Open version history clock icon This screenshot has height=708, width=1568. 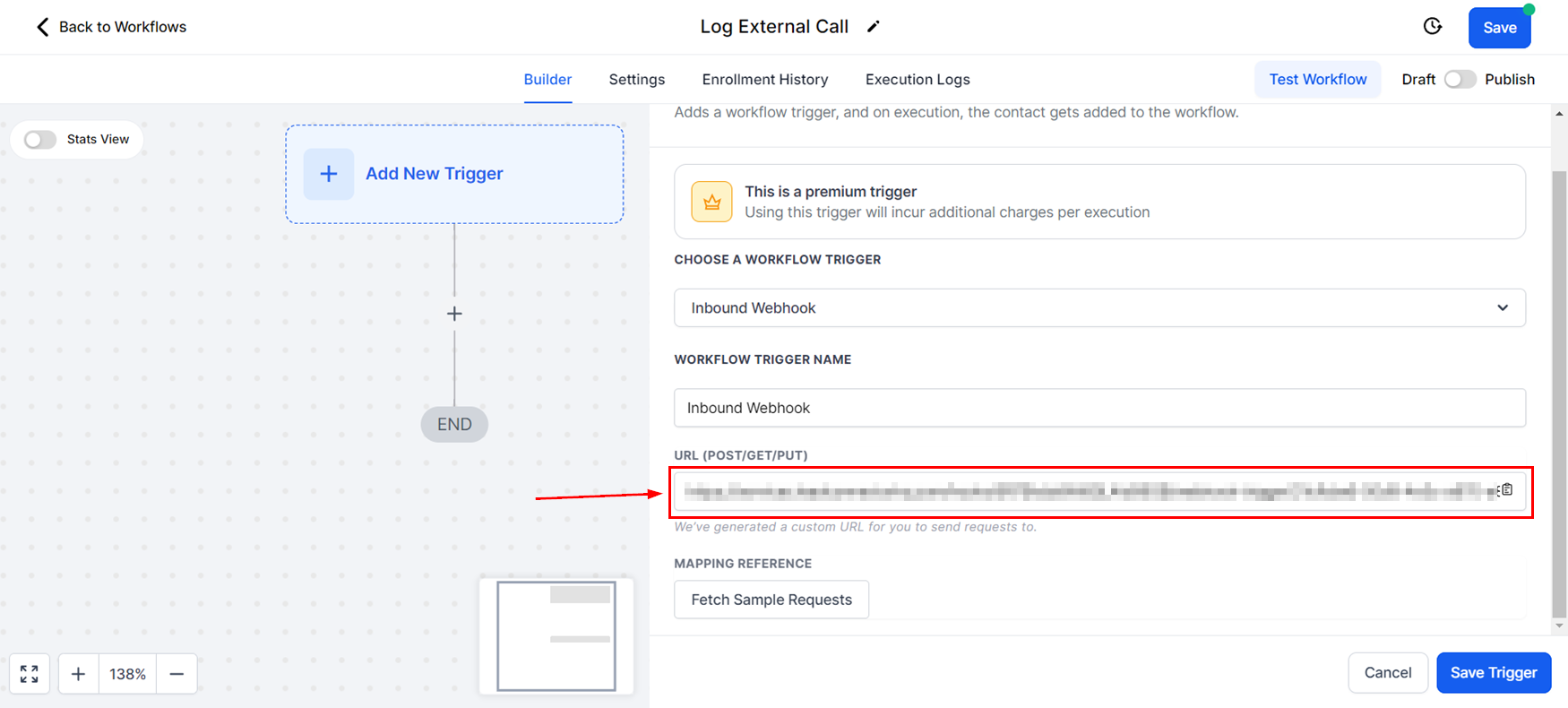pos(1433,27)
